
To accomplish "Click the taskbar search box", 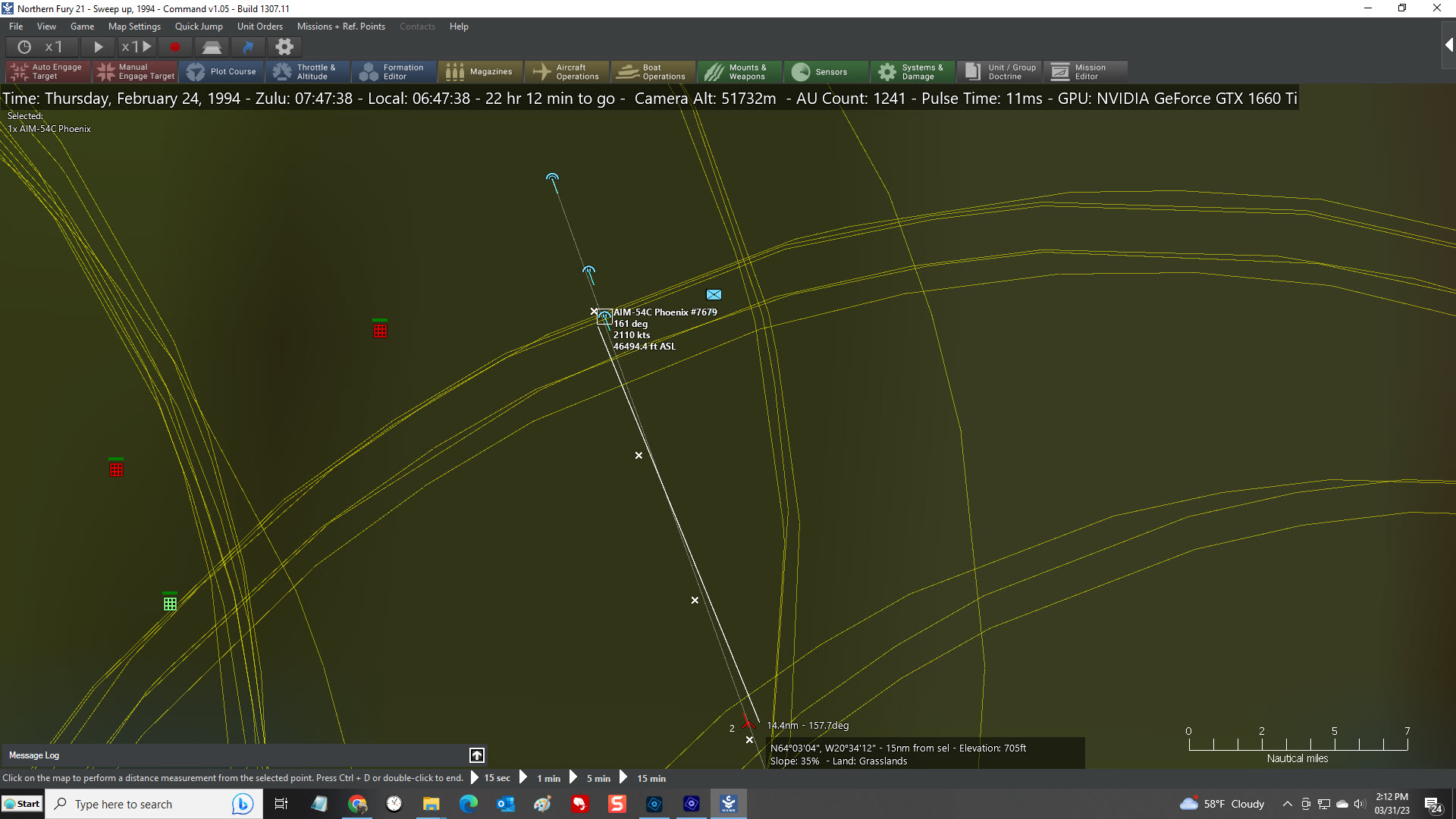I will tap(154, 804).
